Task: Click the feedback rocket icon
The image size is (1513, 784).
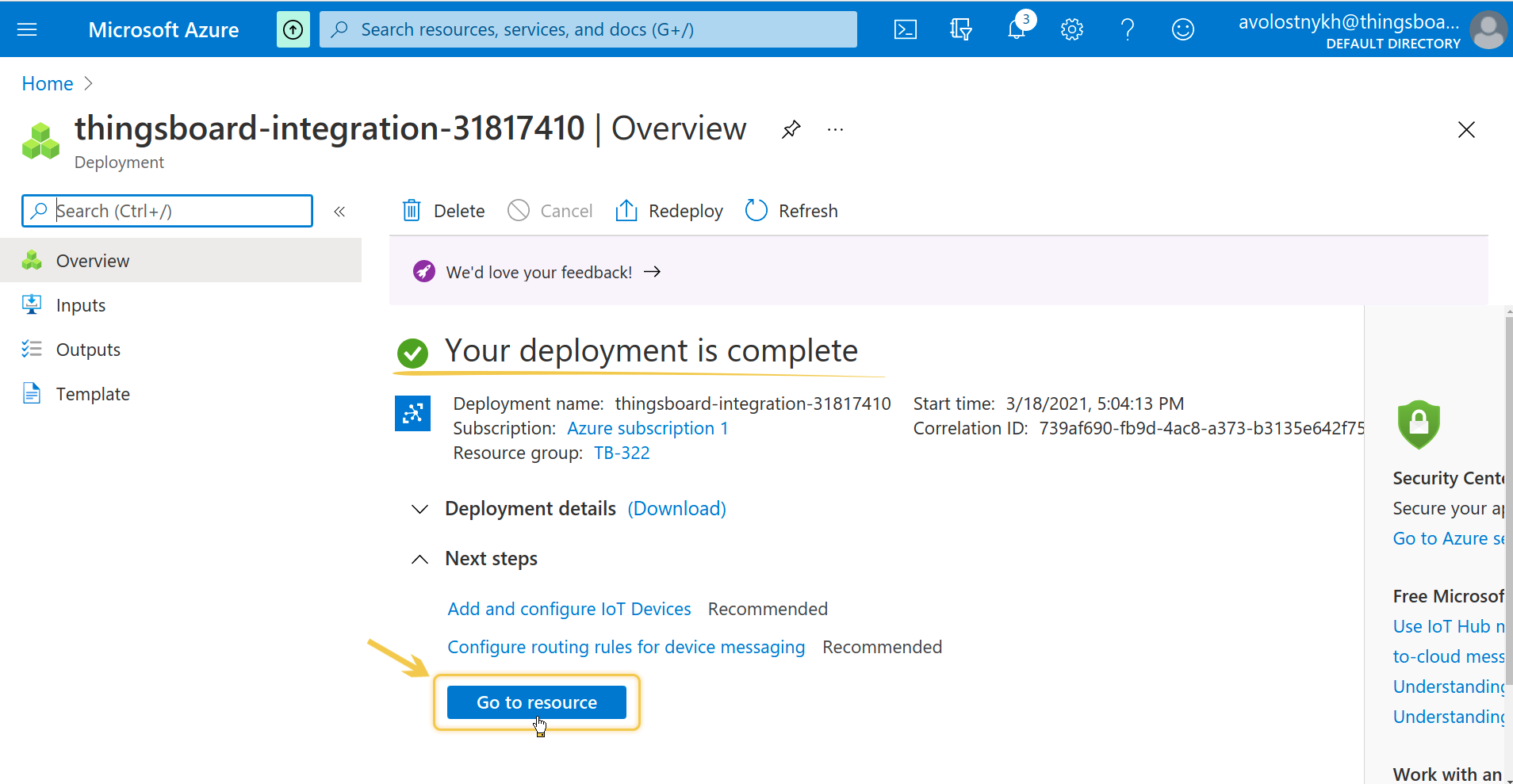Action: point(424,272)
